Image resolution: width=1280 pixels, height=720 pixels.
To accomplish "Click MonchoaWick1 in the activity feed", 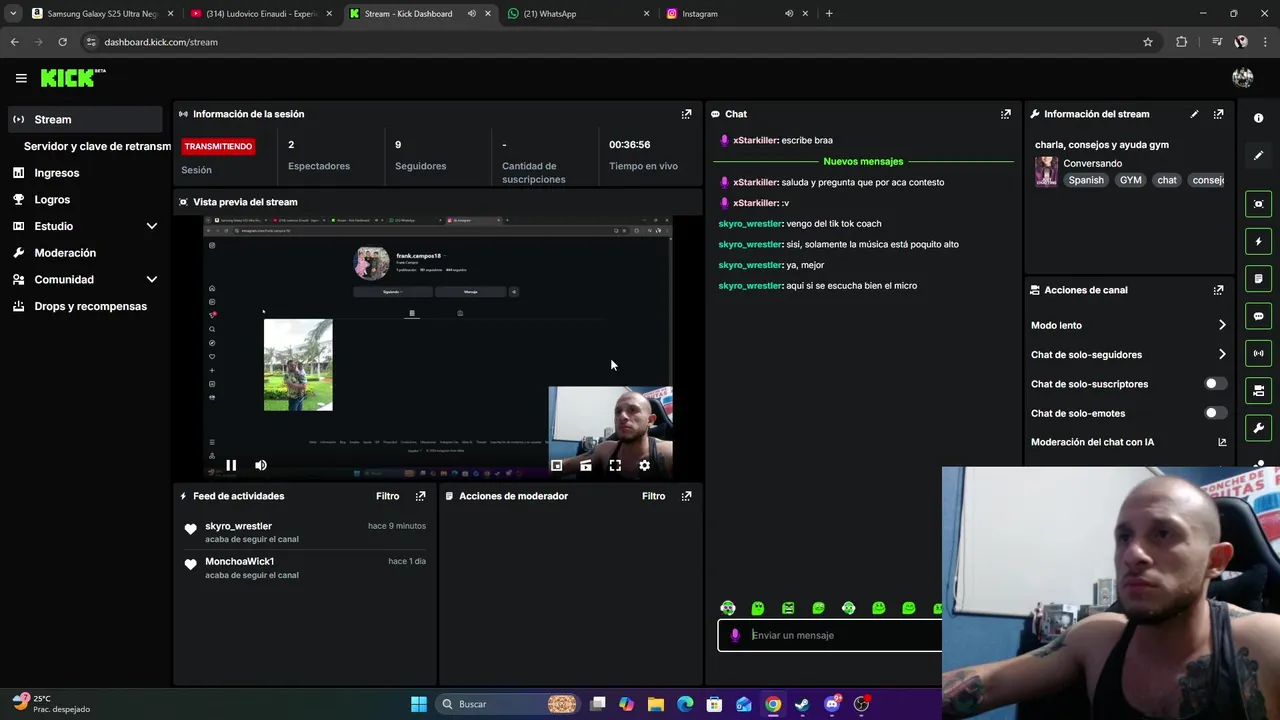I will click(239, 562).
